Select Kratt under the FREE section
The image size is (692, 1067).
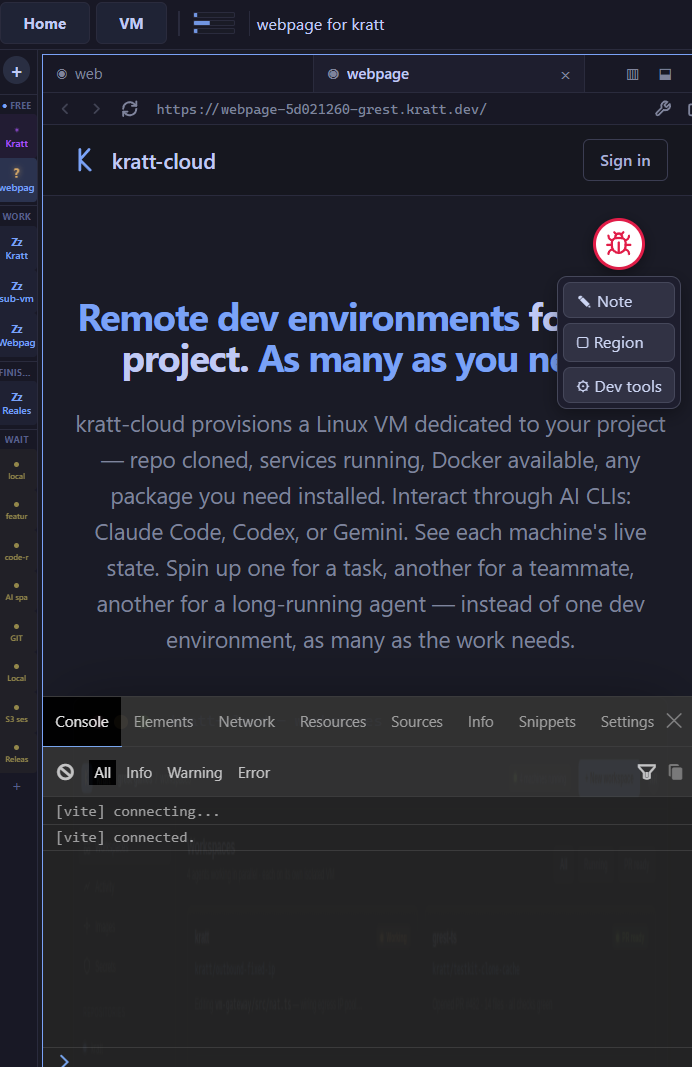click(x=17, y=137)
